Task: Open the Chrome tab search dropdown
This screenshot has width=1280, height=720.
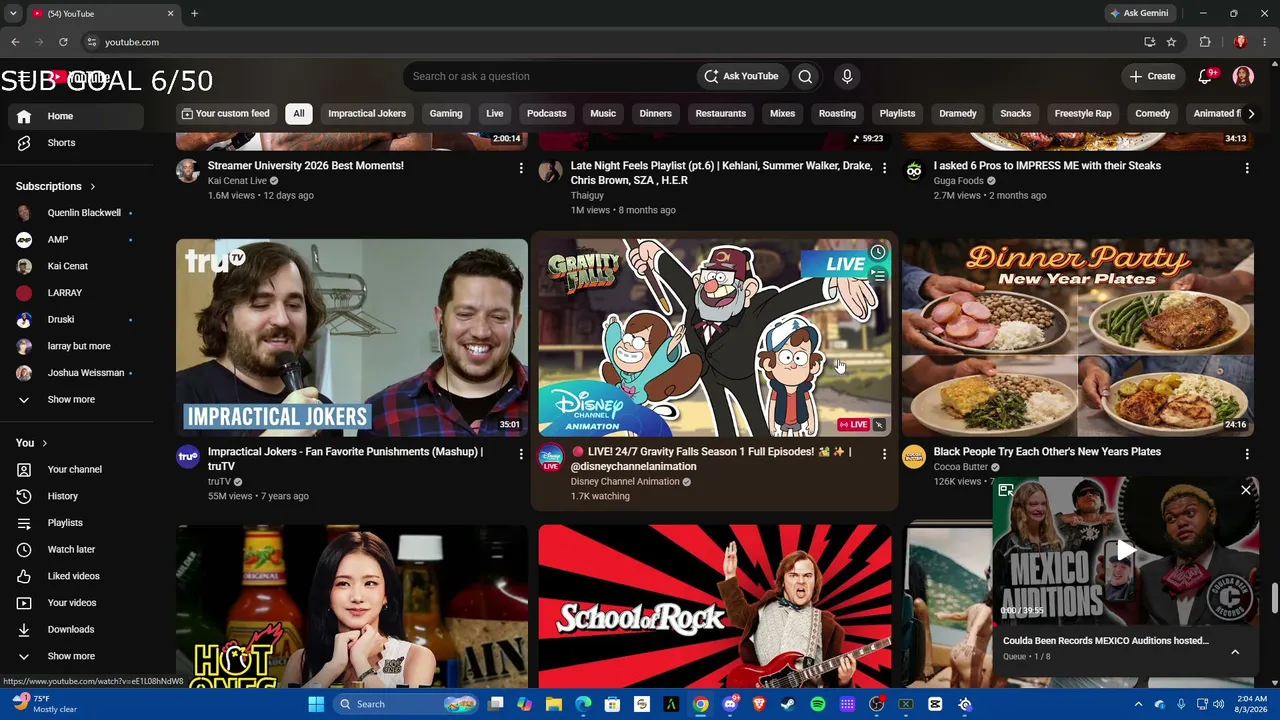Action: click(13, 13)
